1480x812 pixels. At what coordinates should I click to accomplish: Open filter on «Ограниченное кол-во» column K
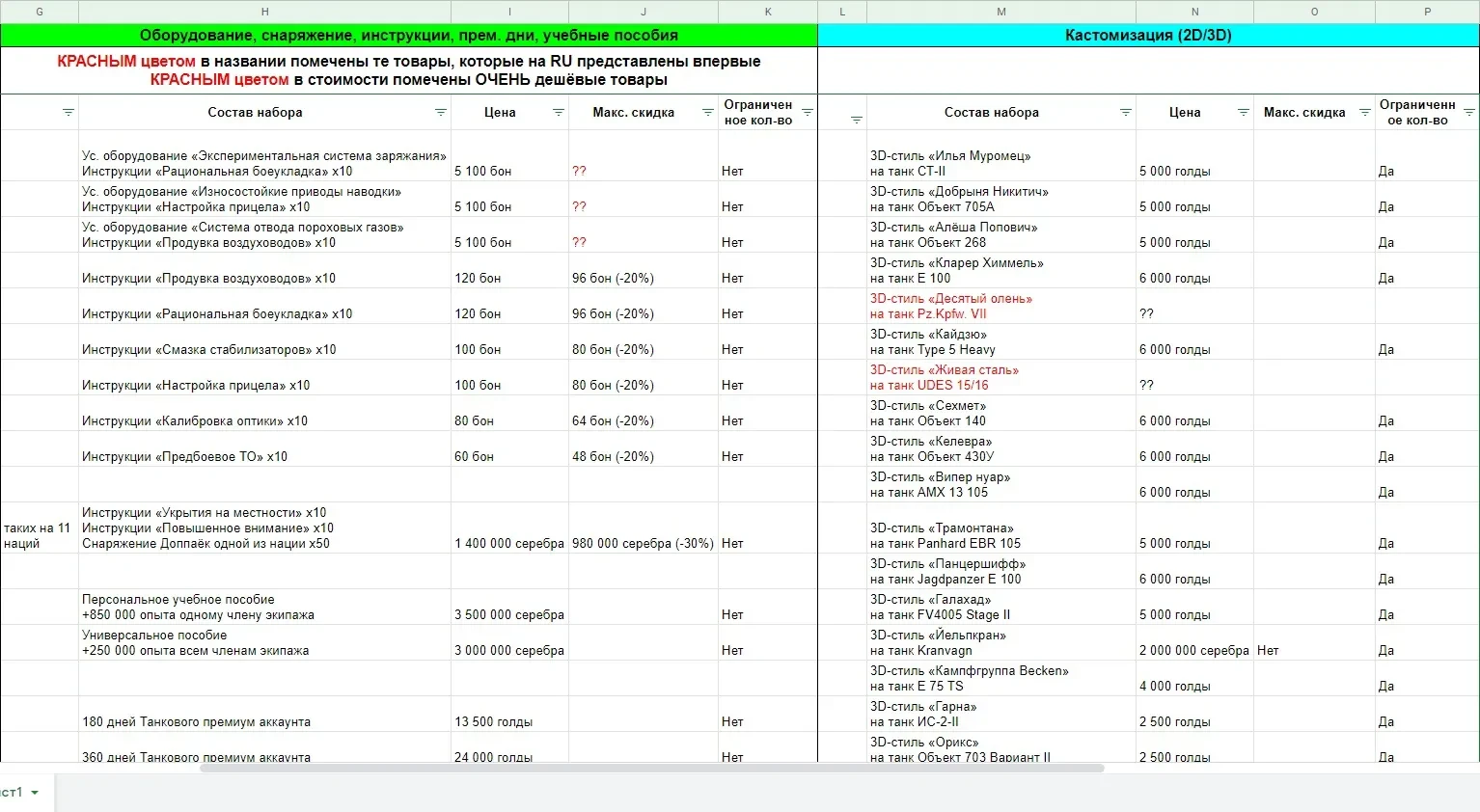coord(808,113)
